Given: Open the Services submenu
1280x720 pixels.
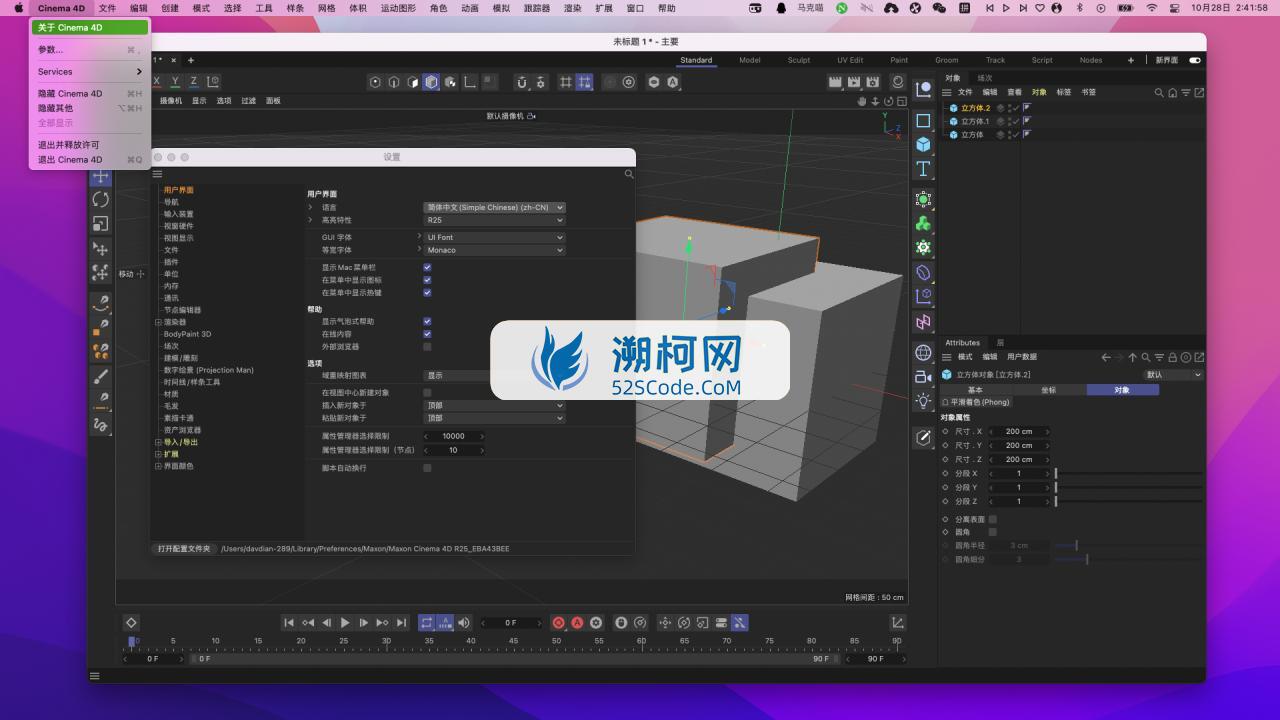Looking at the screenshot, I should [90, 72].
